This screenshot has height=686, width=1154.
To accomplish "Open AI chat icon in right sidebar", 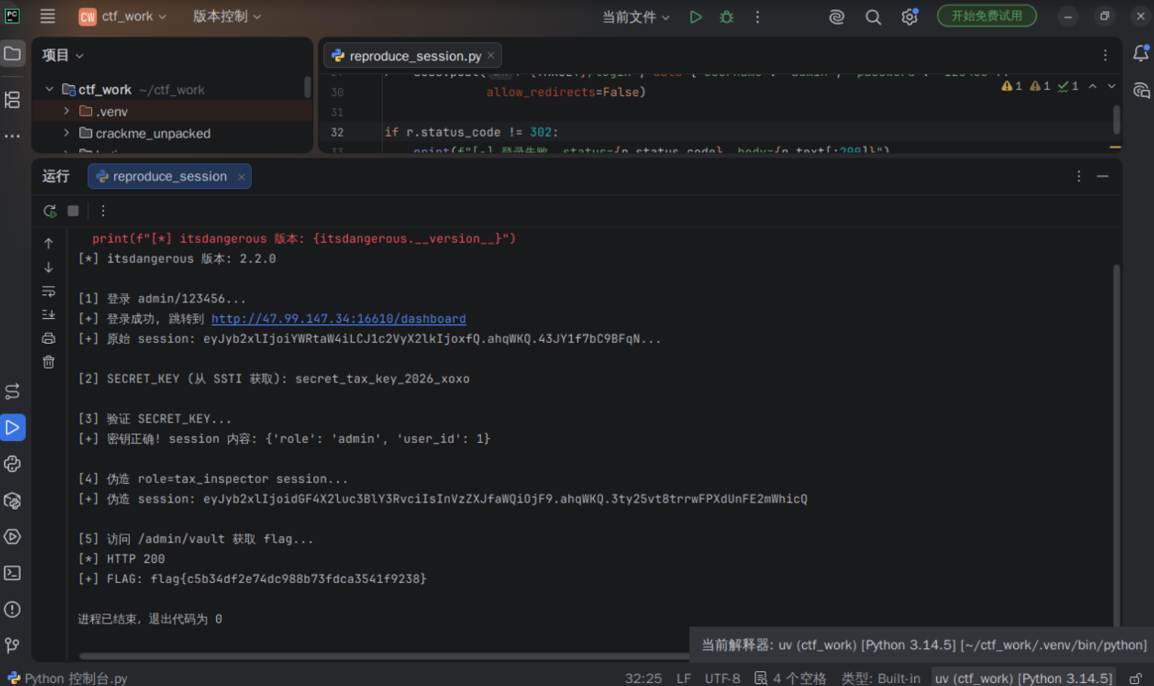I will pyautogui.click(x=1141, y=91).
